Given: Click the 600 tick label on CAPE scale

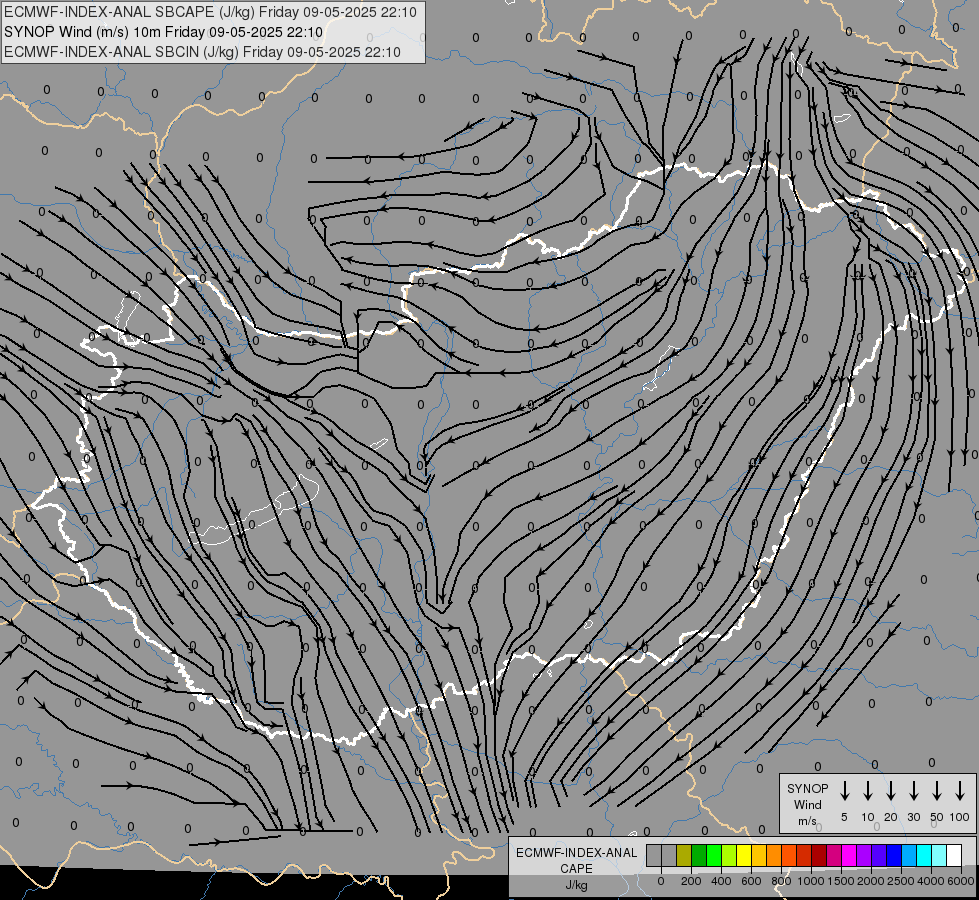Looking at the screenshot, I should [x=751, y=881].
